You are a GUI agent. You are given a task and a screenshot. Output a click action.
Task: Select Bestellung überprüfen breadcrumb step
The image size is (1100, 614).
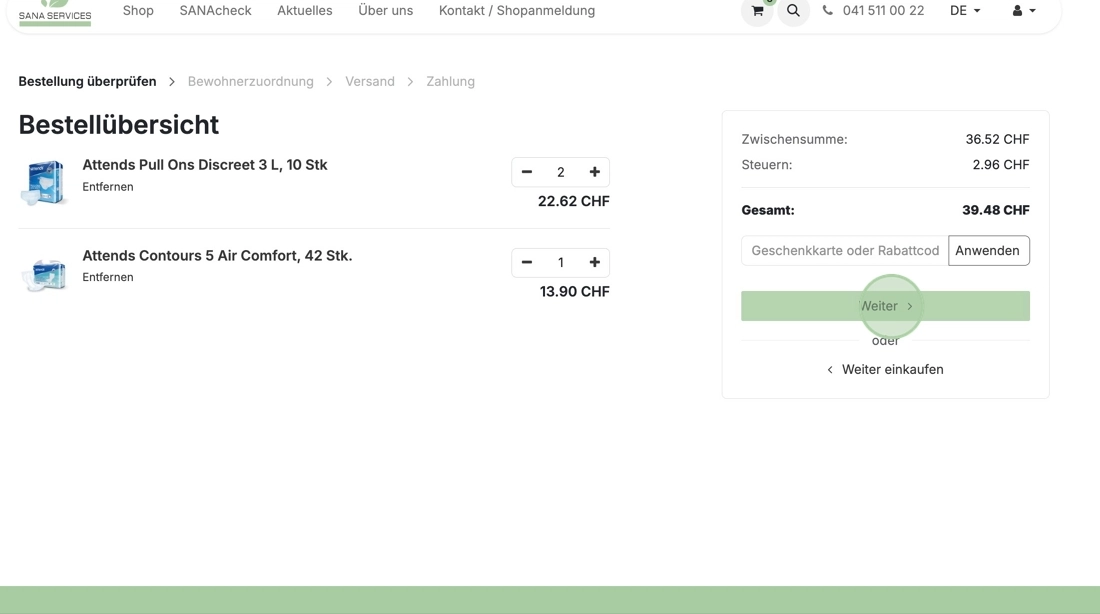[x=87, y=81]
